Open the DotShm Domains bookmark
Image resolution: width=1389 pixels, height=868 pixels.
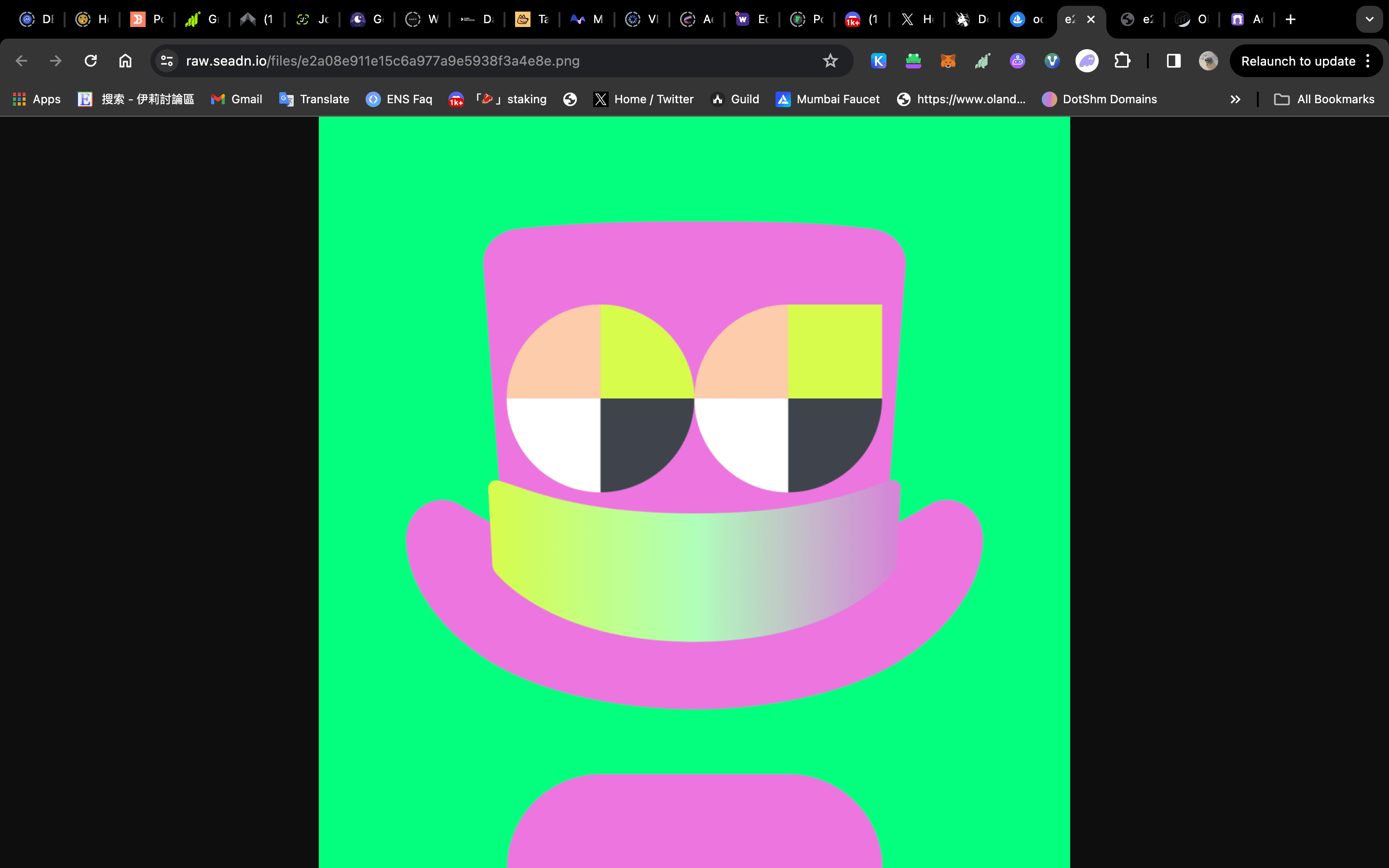1099,99
